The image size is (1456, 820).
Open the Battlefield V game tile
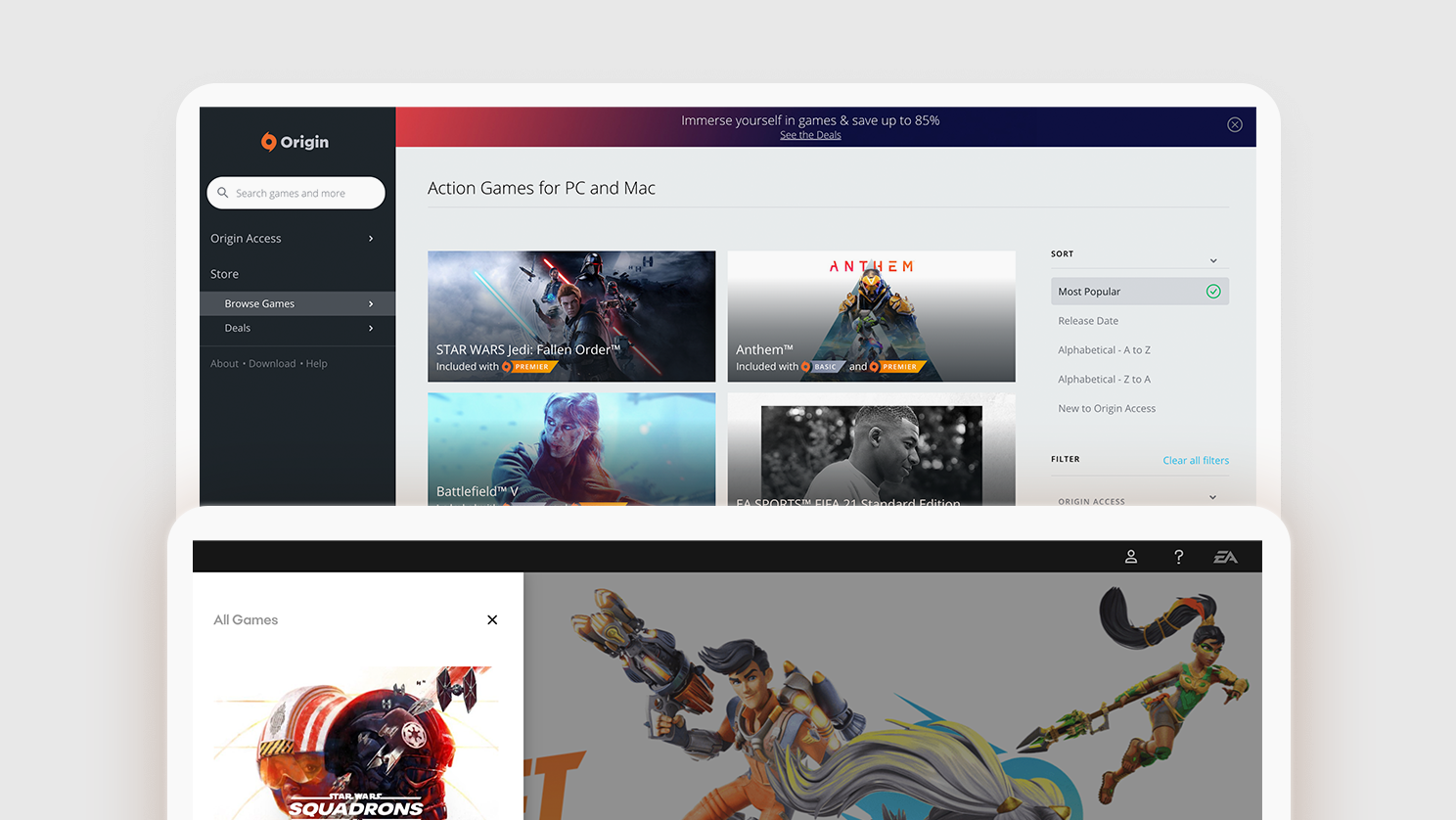571,449
